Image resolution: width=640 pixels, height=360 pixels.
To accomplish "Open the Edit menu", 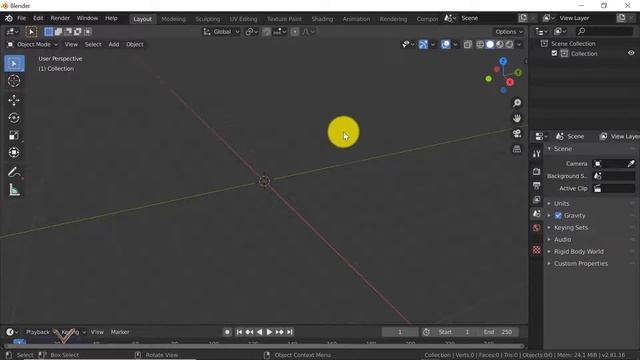I will [38, 18].
